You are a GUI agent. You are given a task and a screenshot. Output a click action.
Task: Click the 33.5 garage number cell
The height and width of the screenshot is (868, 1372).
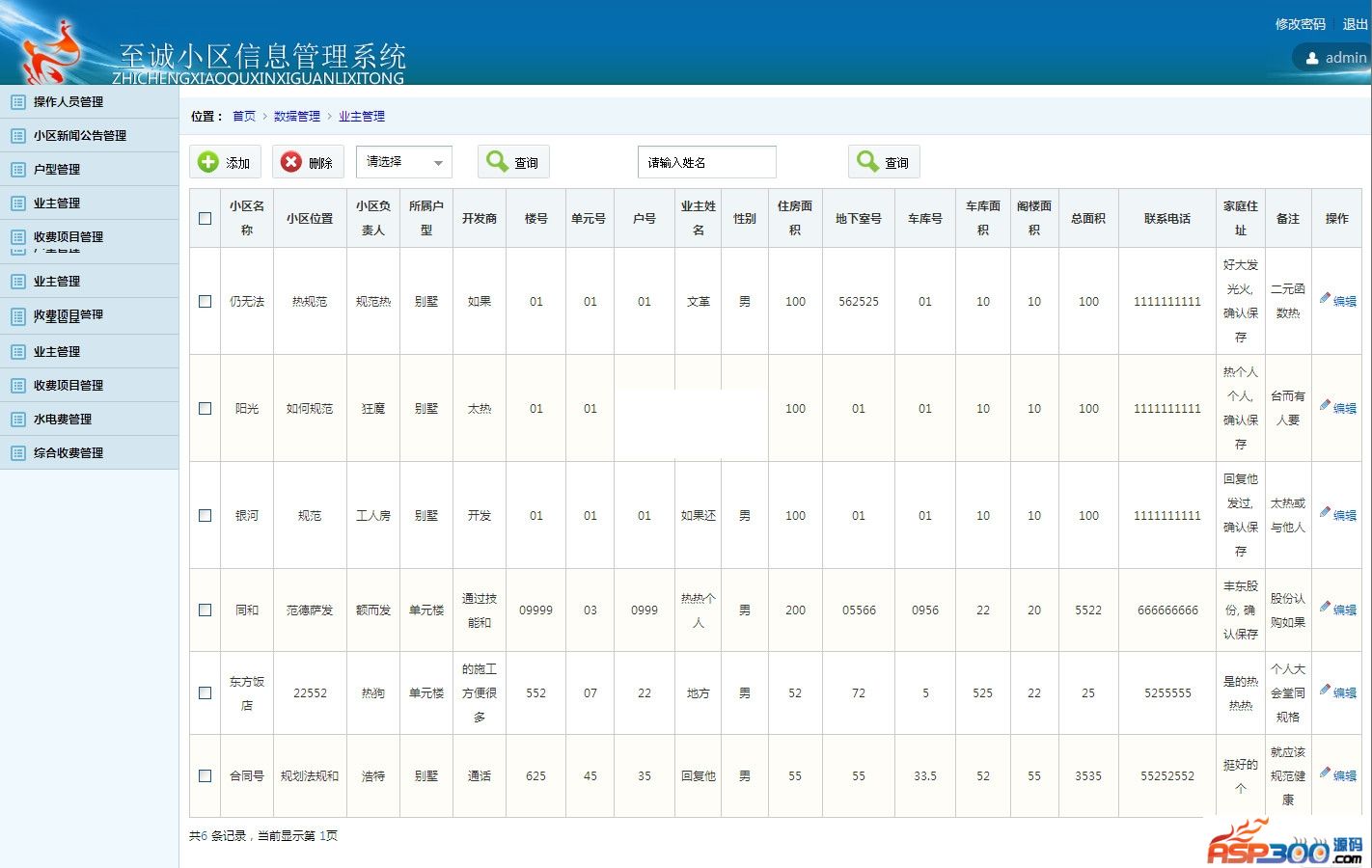[x=925, y=775]
